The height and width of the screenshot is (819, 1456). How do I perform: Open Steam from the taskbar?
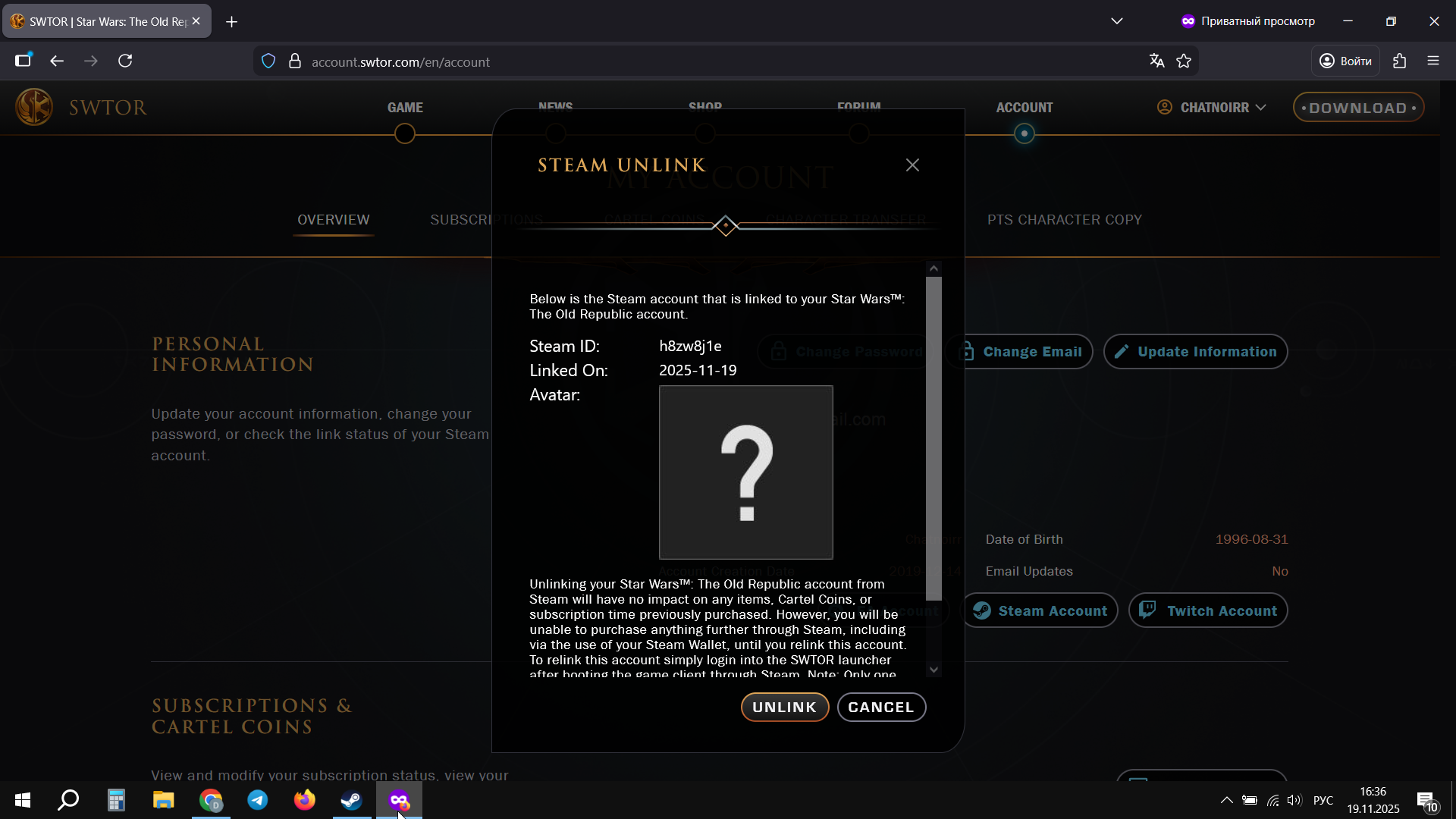pyautogui.click(x=351, y=800)
